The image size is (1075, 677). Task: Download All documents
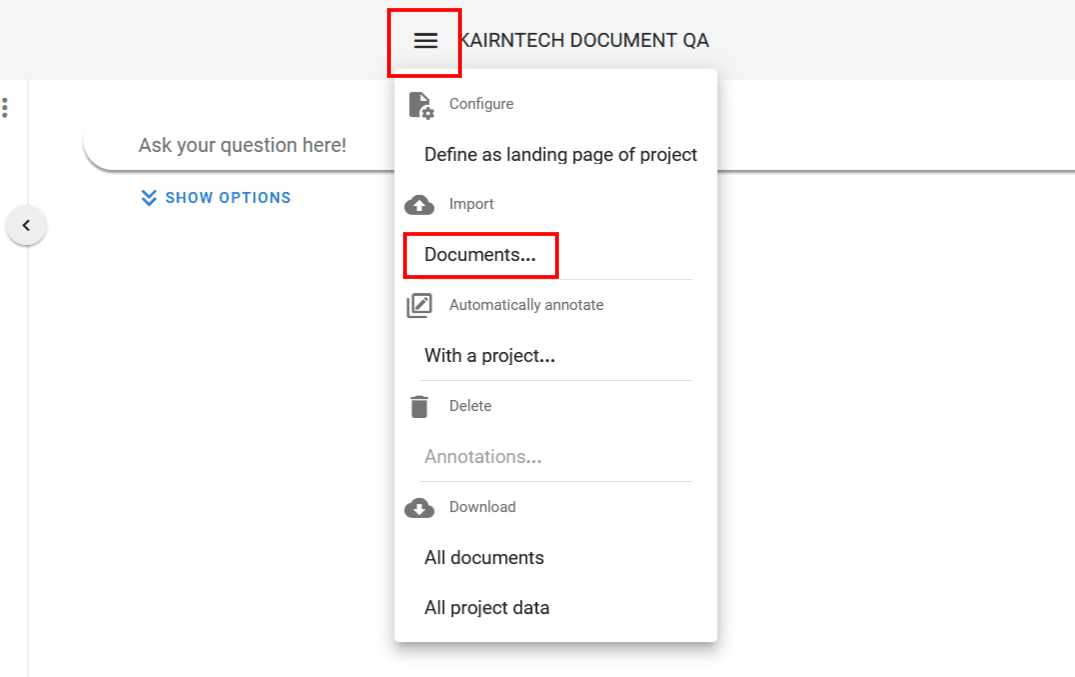(x=484, y=557)
